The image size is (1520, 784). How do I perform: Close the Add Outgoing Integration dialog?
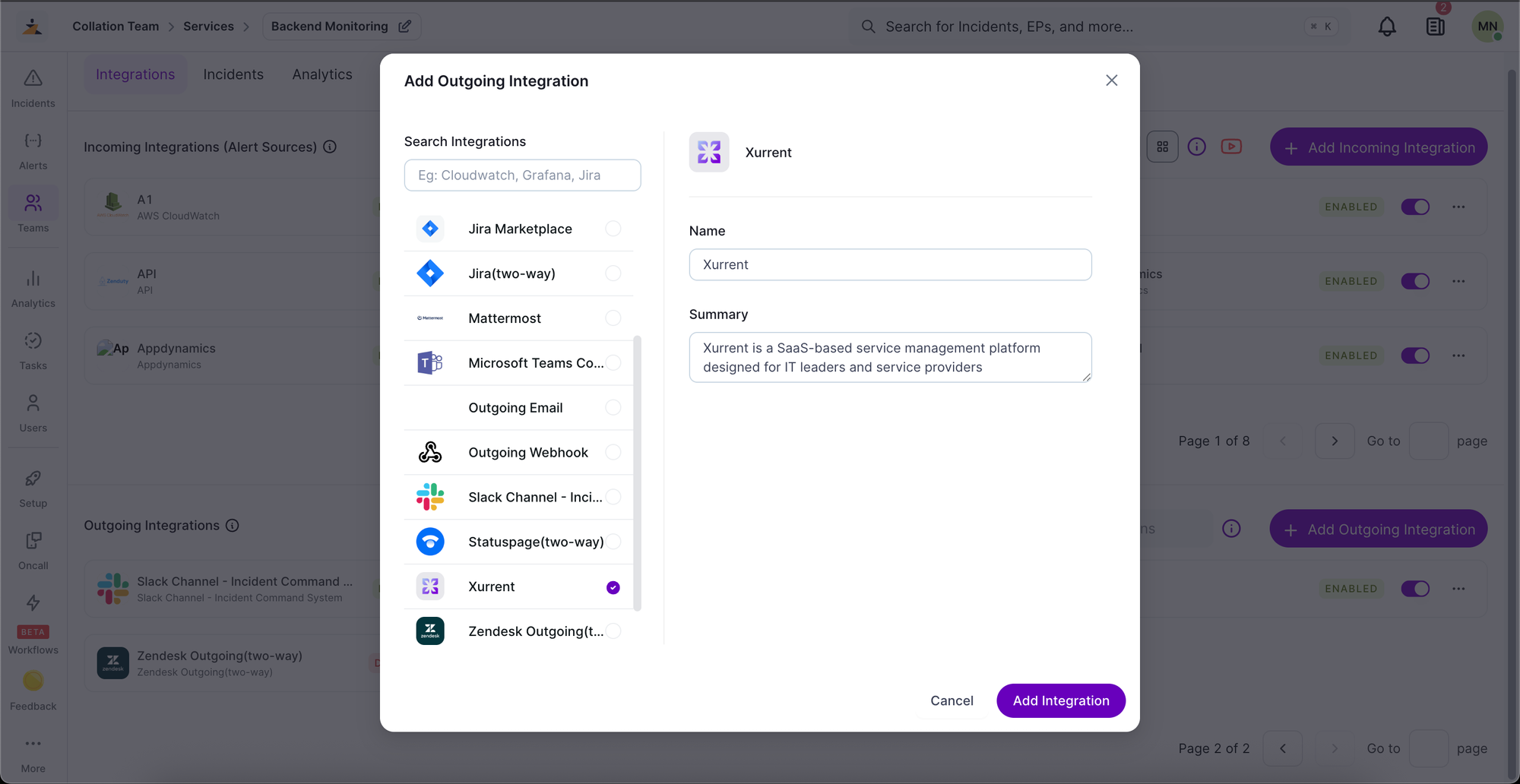(1111, 81)
